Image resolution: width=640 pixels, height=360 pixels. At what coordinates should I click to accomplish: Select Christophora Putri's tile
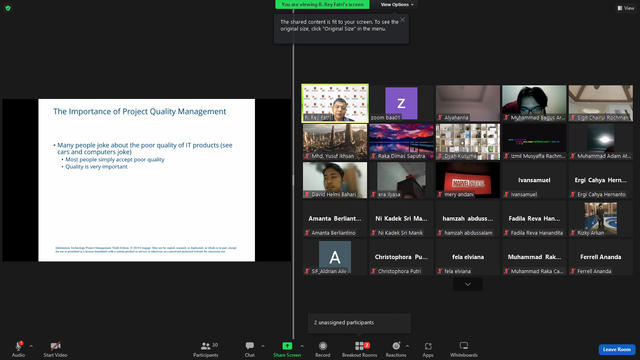coord(401,257)
